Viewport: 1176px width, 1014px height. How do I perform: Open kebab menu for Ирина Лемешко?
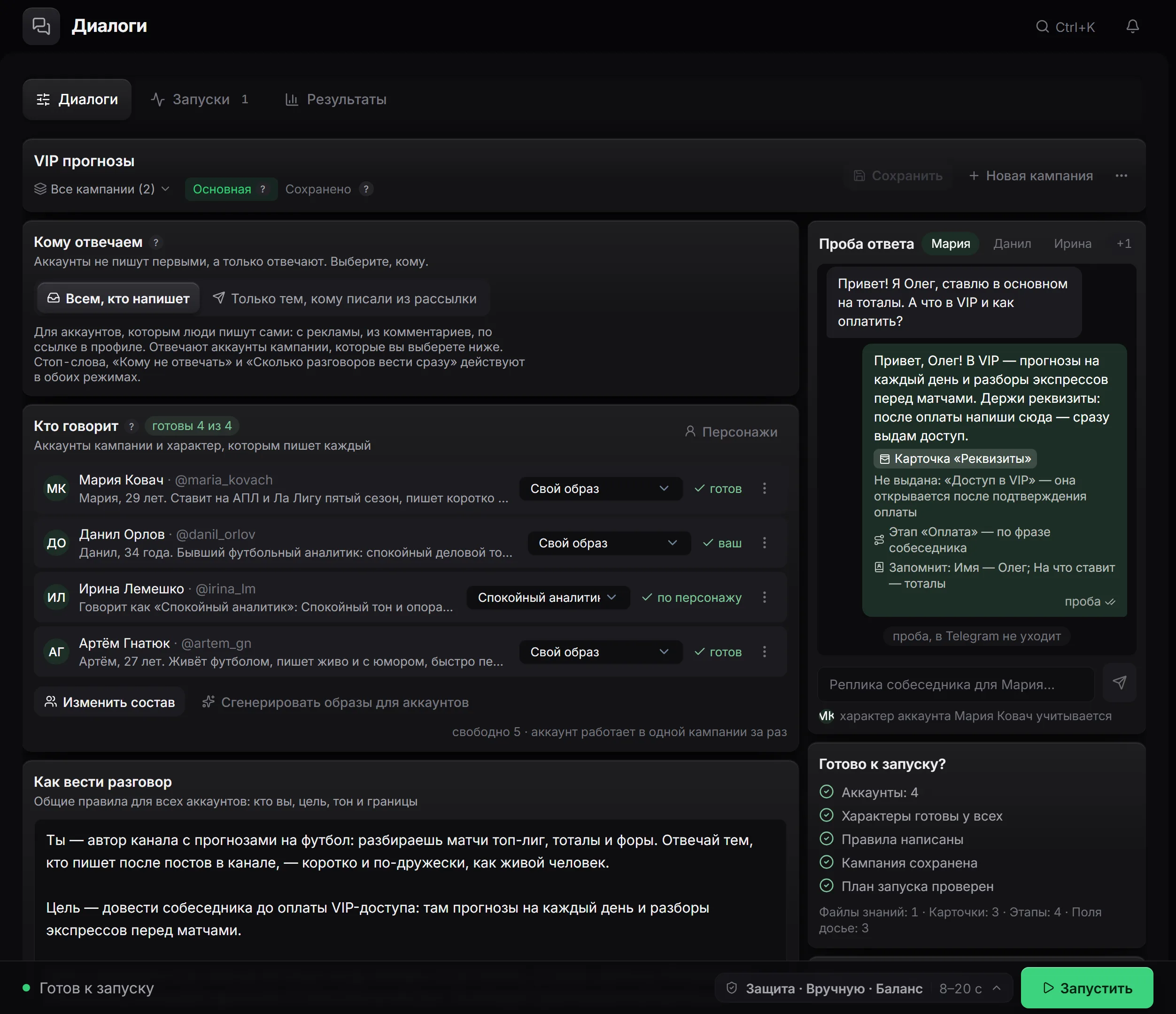click(765, 598)
